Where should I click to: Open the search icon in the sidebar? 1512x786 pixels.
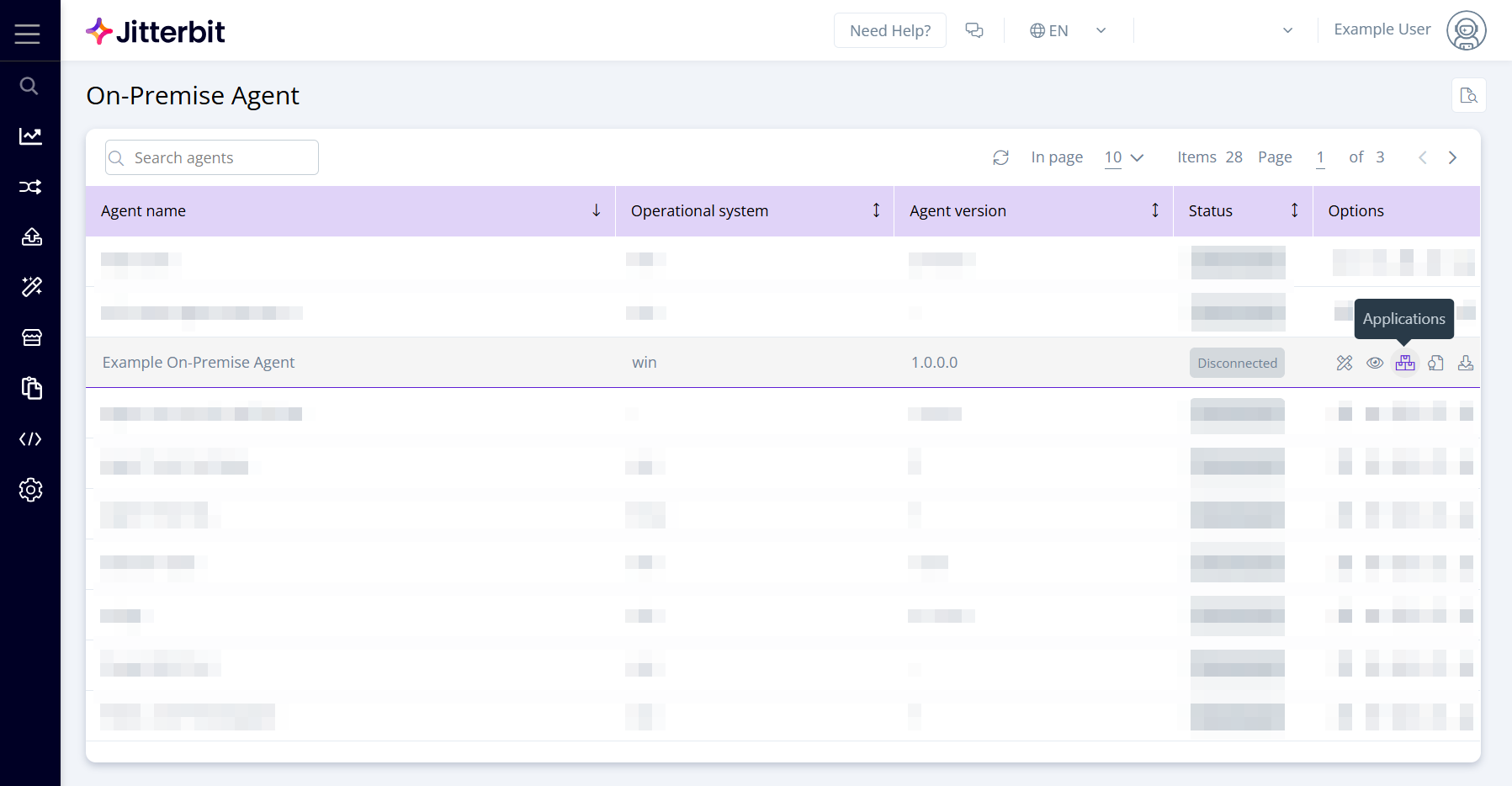tap(28, 85)
